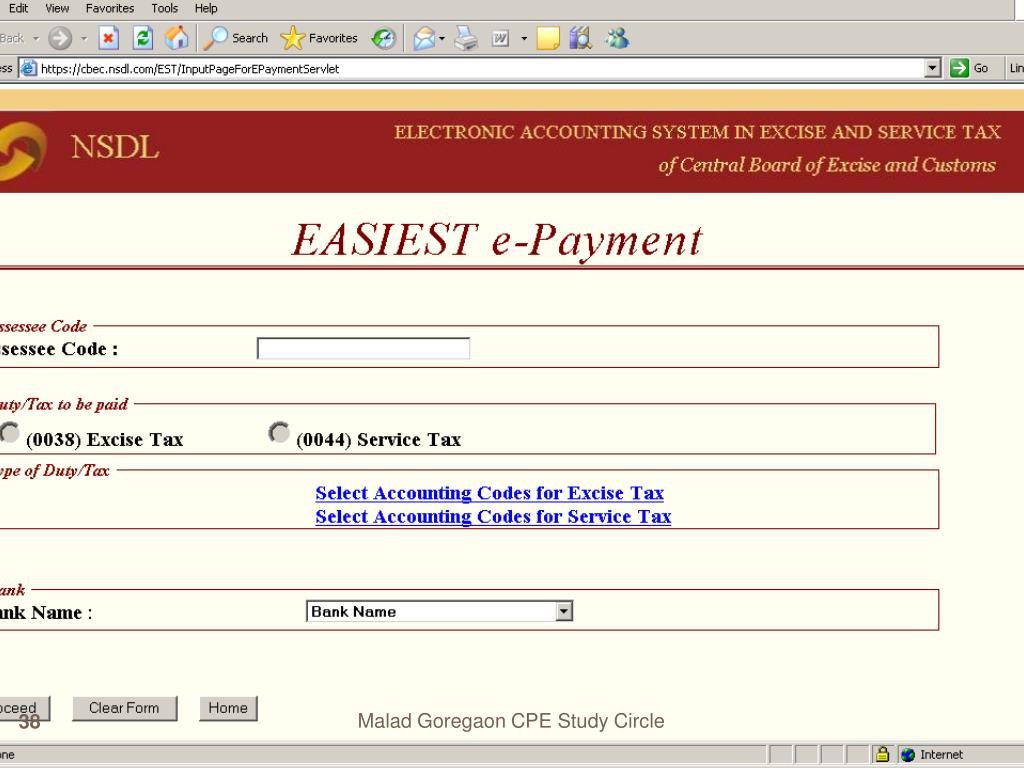Click the Print icon
1024x768 pixels.
coord(466,39)
